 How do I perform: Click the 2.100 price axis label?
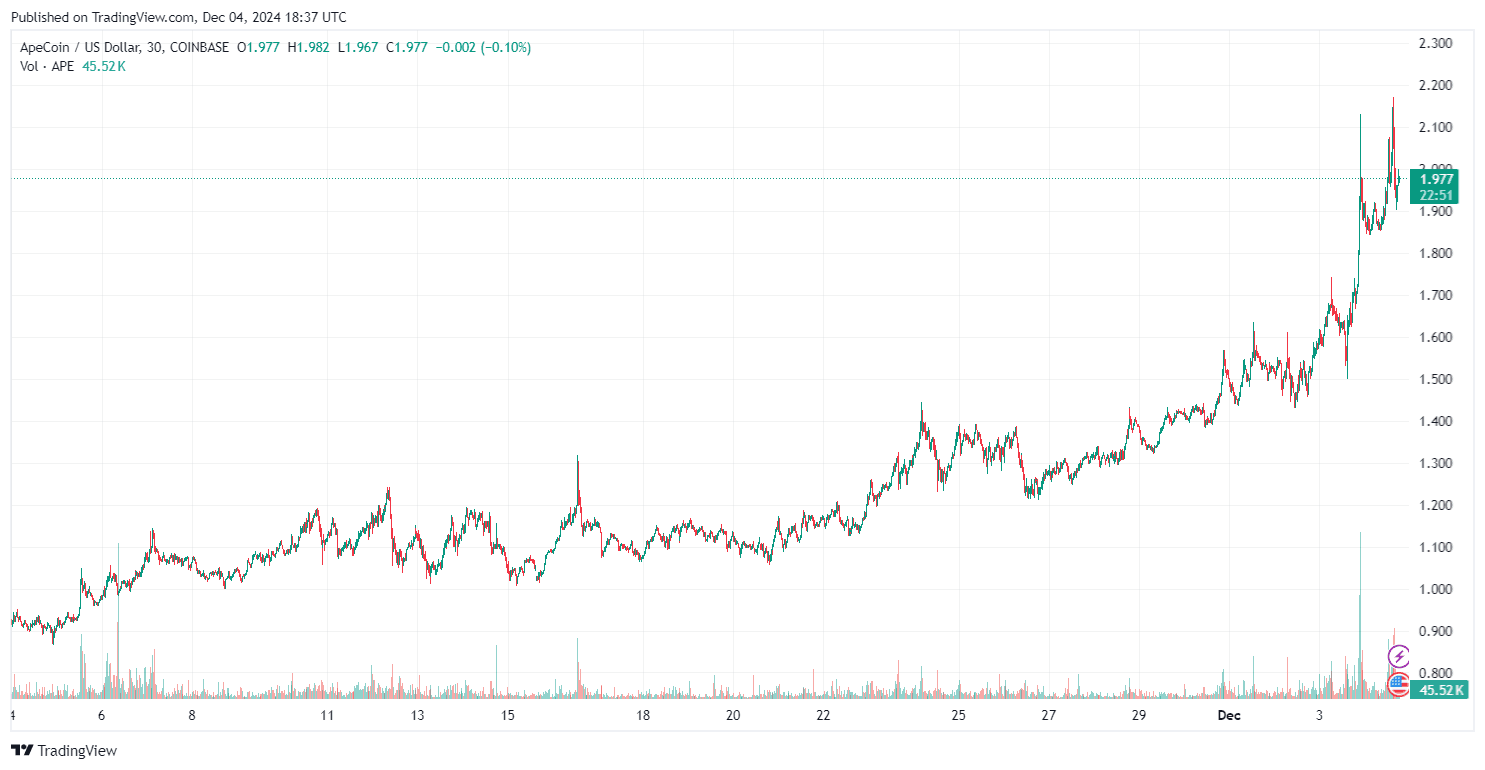pyautogui.click(x=1436, y=127)
